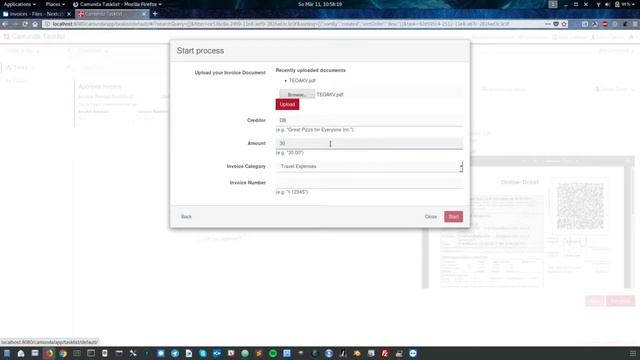Click into the Invoice Number field
The height and width of the screenshot is (360, 640).
click(369, 182)
